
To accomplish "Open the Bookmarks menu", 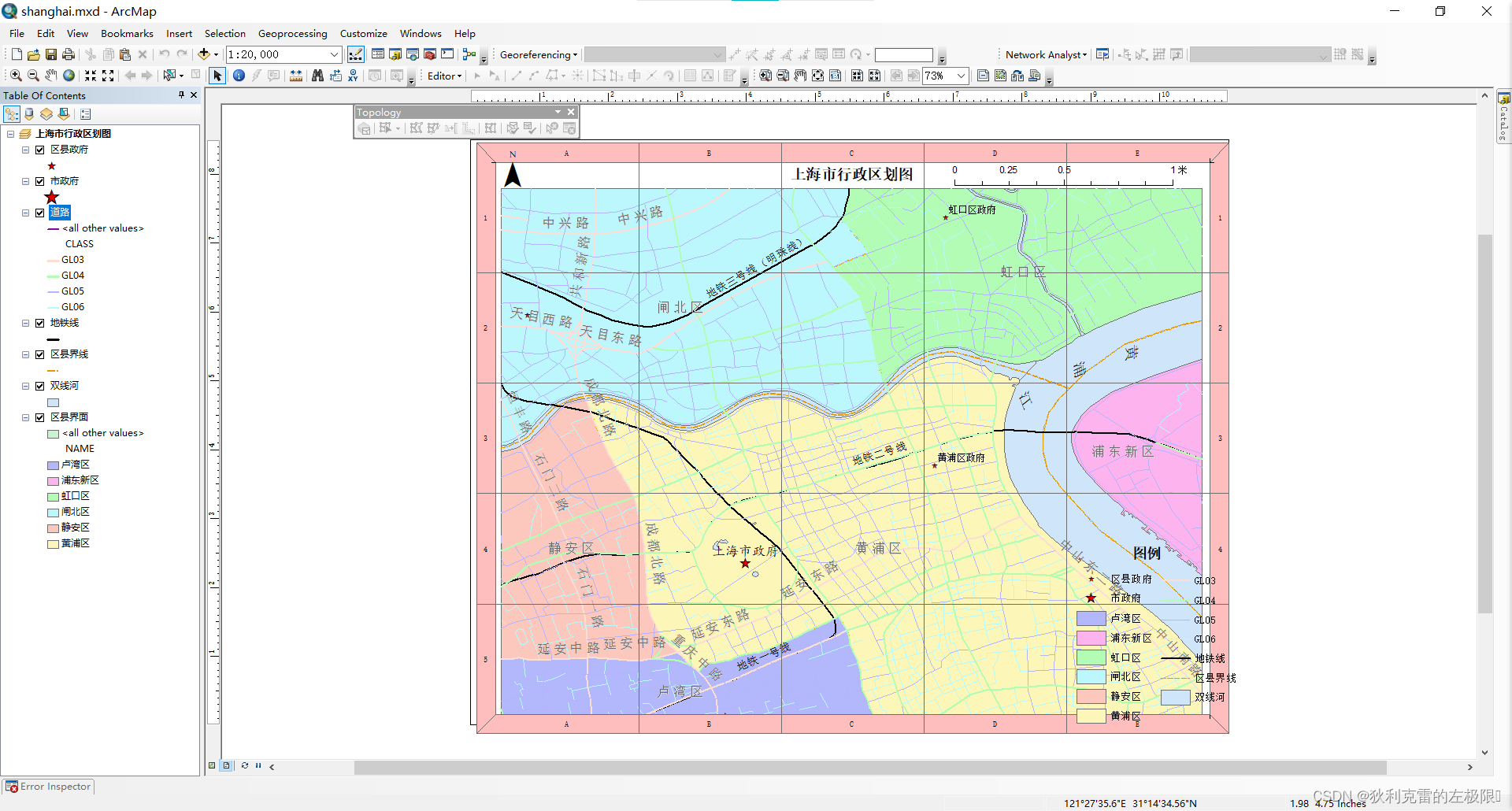I will [126, 33].
